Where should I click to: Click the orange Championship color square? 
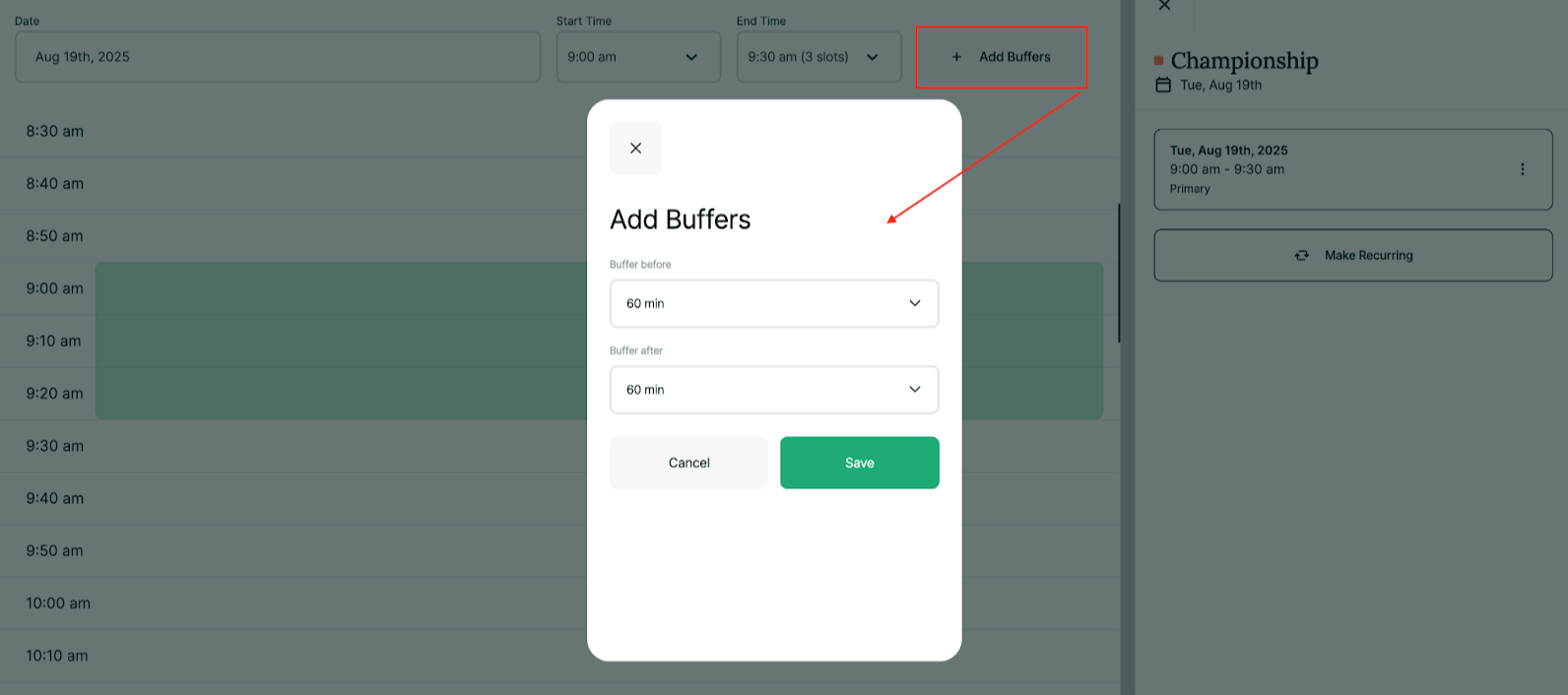click(x=1158, y=61)
